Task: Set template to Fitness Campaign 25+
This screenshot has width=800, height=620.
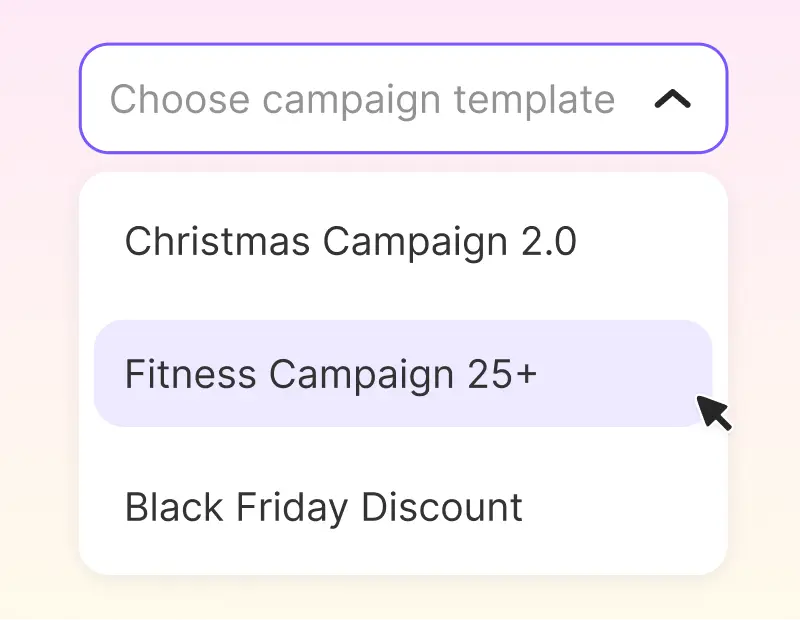Action: 403,374
